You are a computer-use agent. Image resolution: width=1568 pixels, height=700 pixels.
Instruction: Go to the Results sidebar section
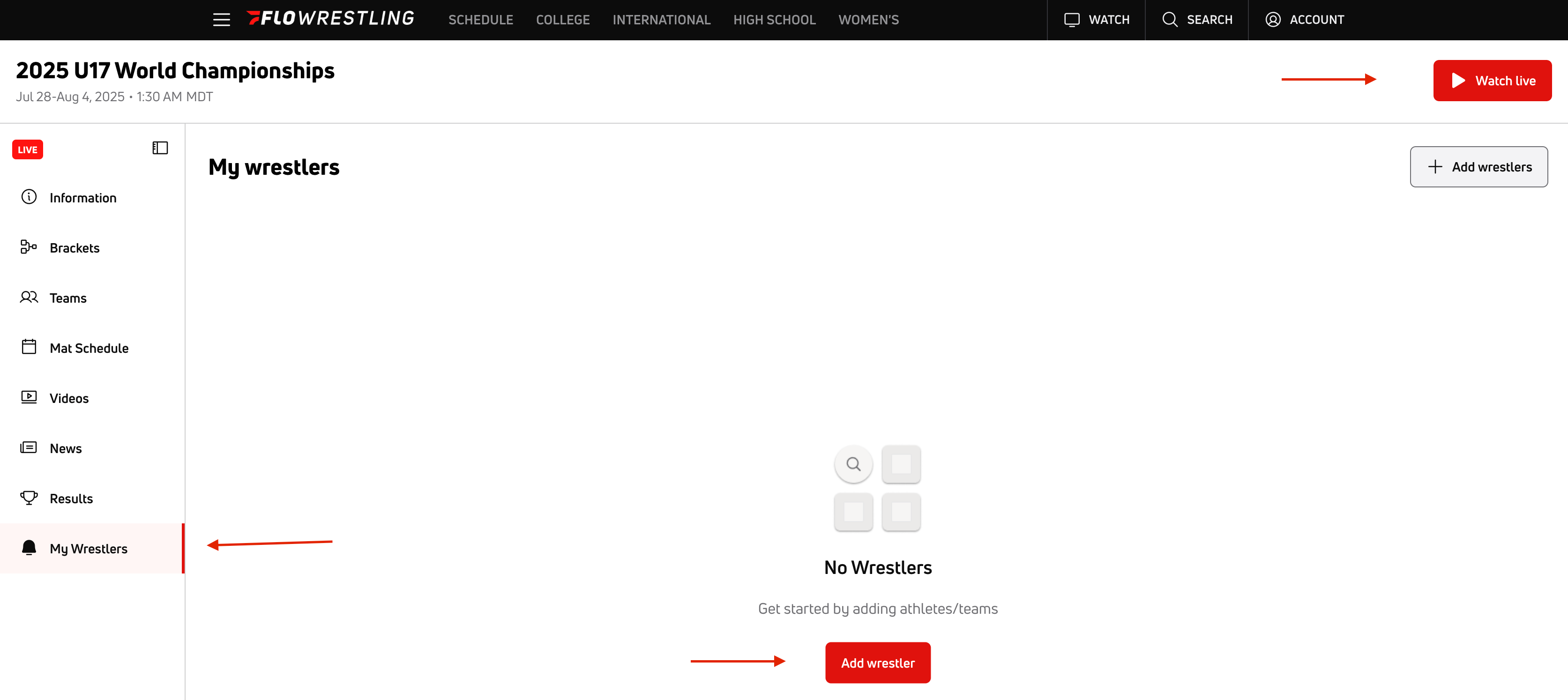tap(92, 498)
